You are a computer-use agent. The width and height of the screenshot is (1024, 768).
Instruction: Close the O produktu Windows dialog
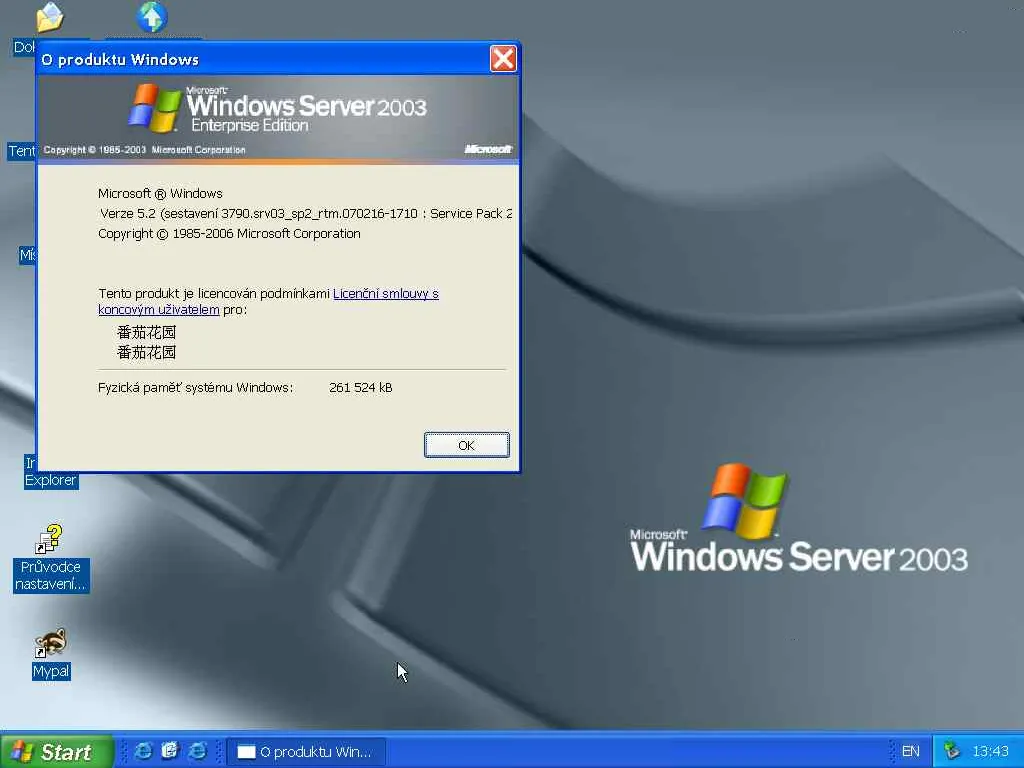point(503,59)
